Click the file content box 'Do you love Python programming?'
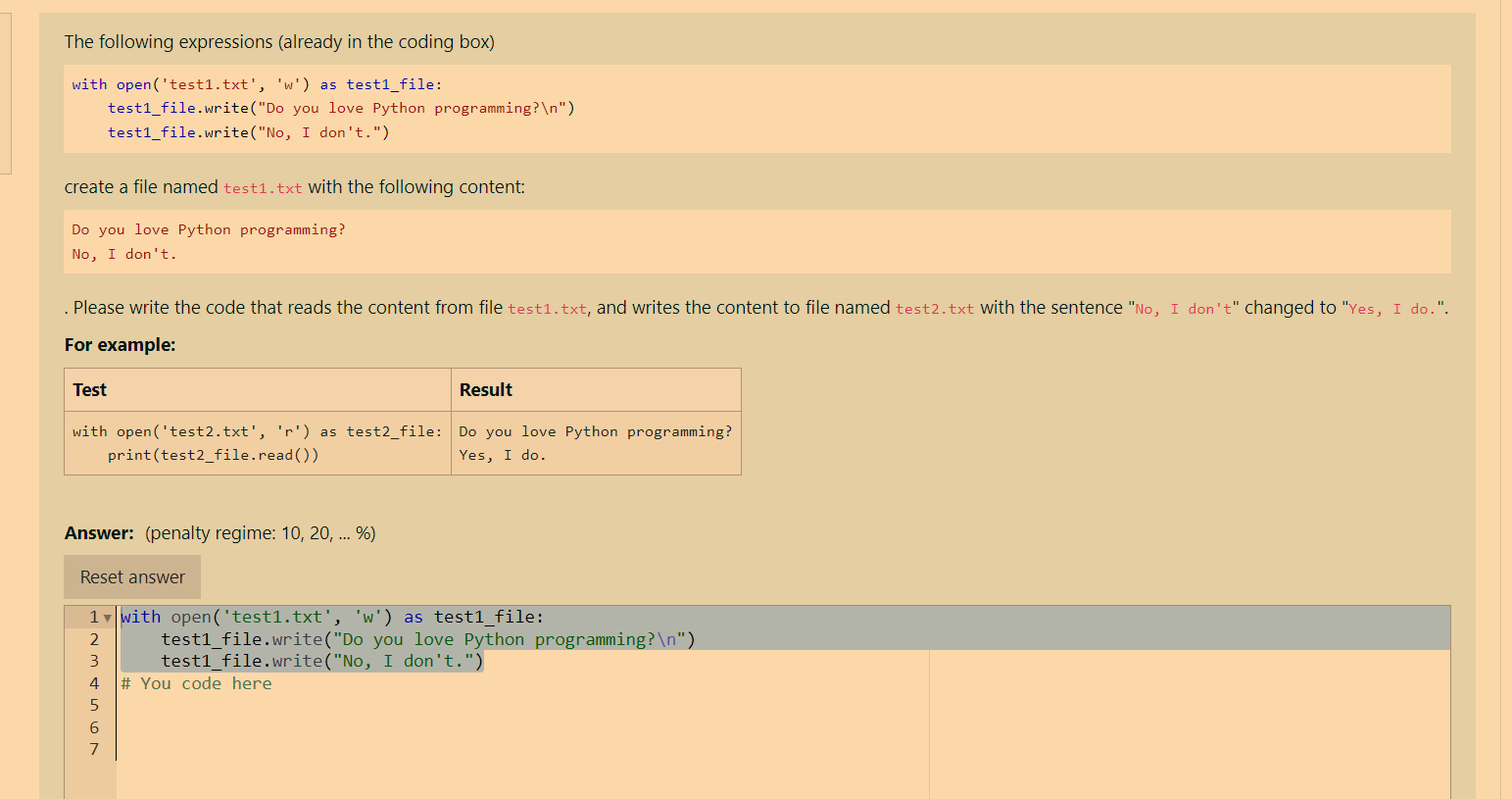Image resolution: width=1512 pixels, height=799 pixels. pyautogui.click(x=392, y=241)
